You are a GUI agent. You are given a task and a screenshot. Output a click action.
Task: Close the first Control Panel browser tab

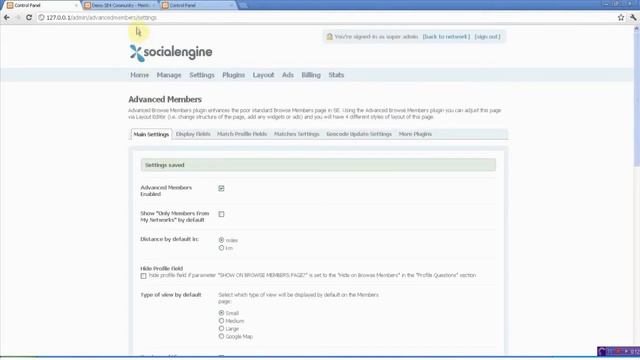point(76,5)
